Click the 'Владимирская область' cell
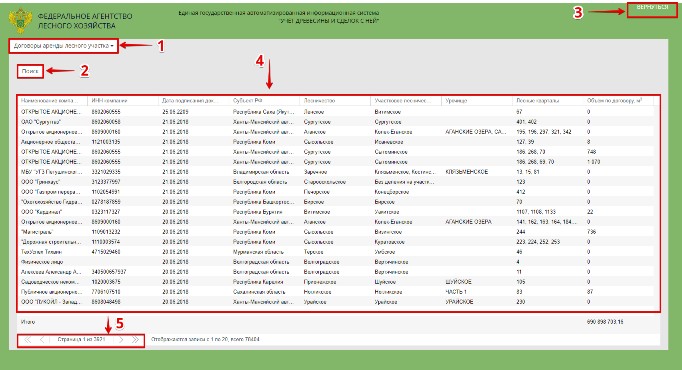The width and height of the screenshot is (682, 370). 261,172
